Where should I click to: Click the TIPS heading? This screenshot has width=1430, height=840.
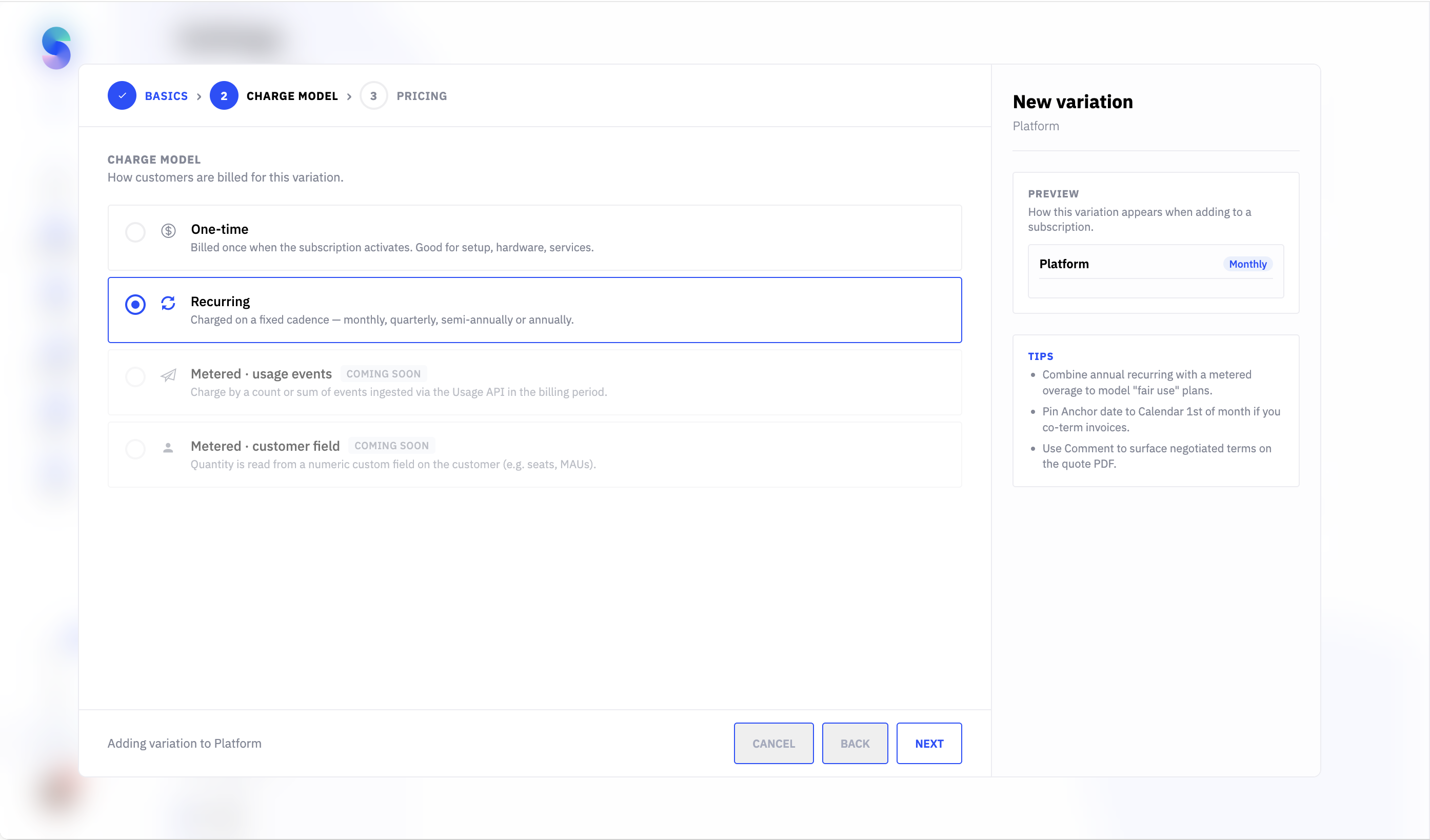pos(1040,356)
